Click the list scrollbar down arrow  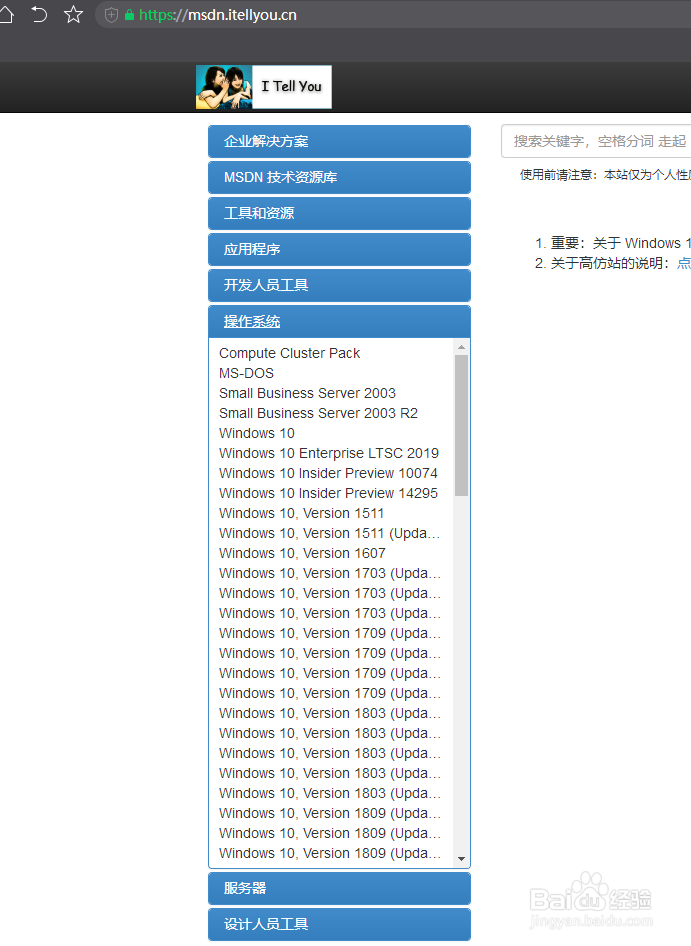click(461, 859)
